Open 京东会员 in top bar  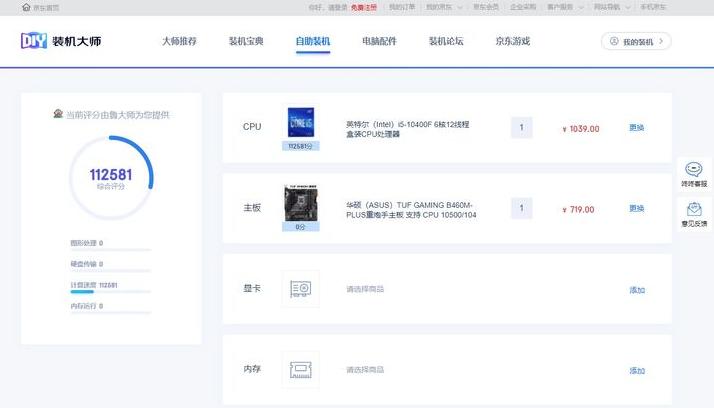pyautogui.click(x=486, y=7)
